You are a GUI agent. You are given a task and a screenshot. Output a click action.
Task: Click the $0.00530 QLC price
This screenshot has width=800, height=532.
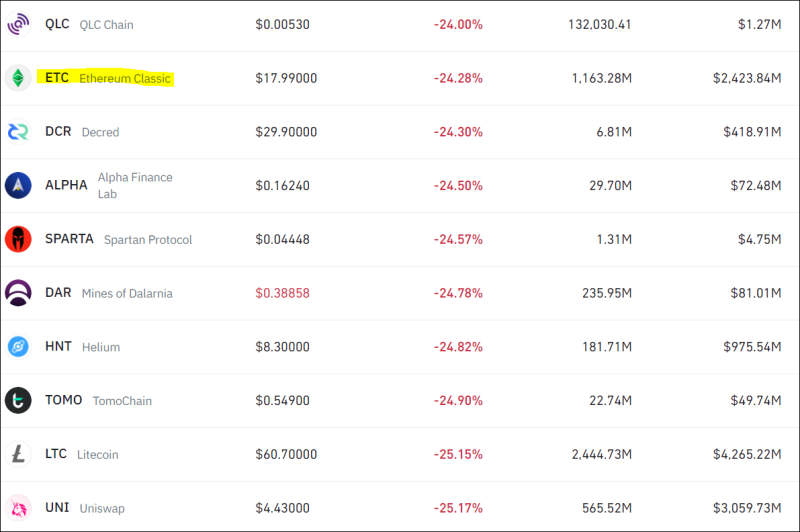pos(283,24)
